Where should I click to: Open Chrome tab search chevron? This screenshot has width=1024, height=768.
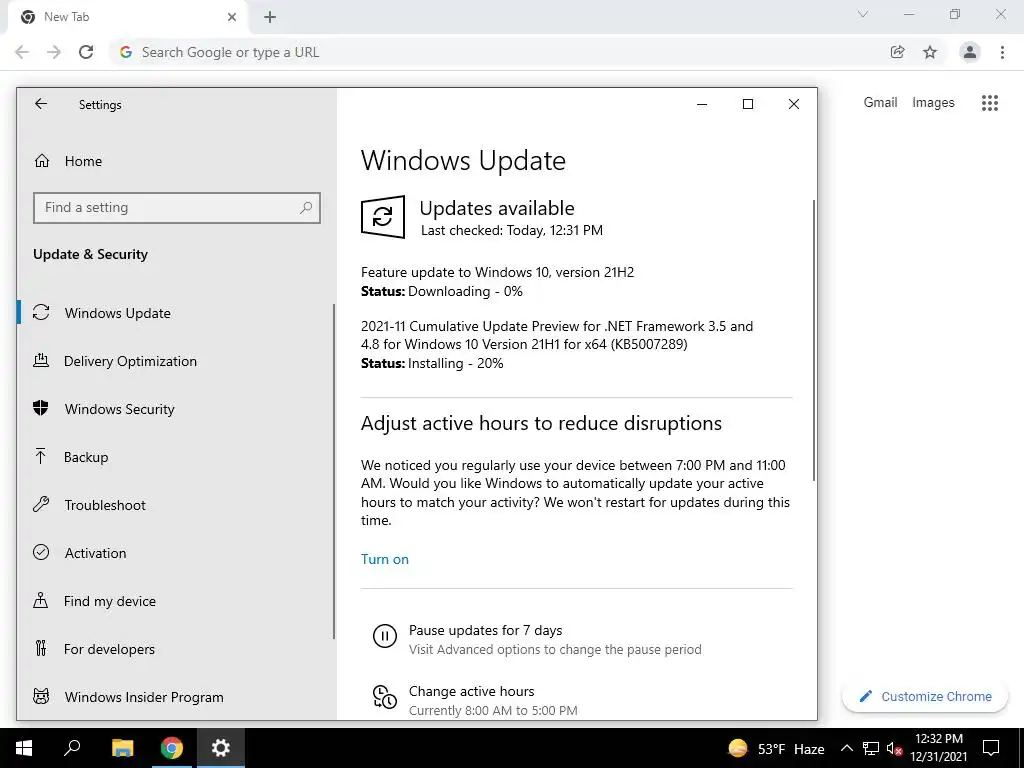[x=863, y=14]
